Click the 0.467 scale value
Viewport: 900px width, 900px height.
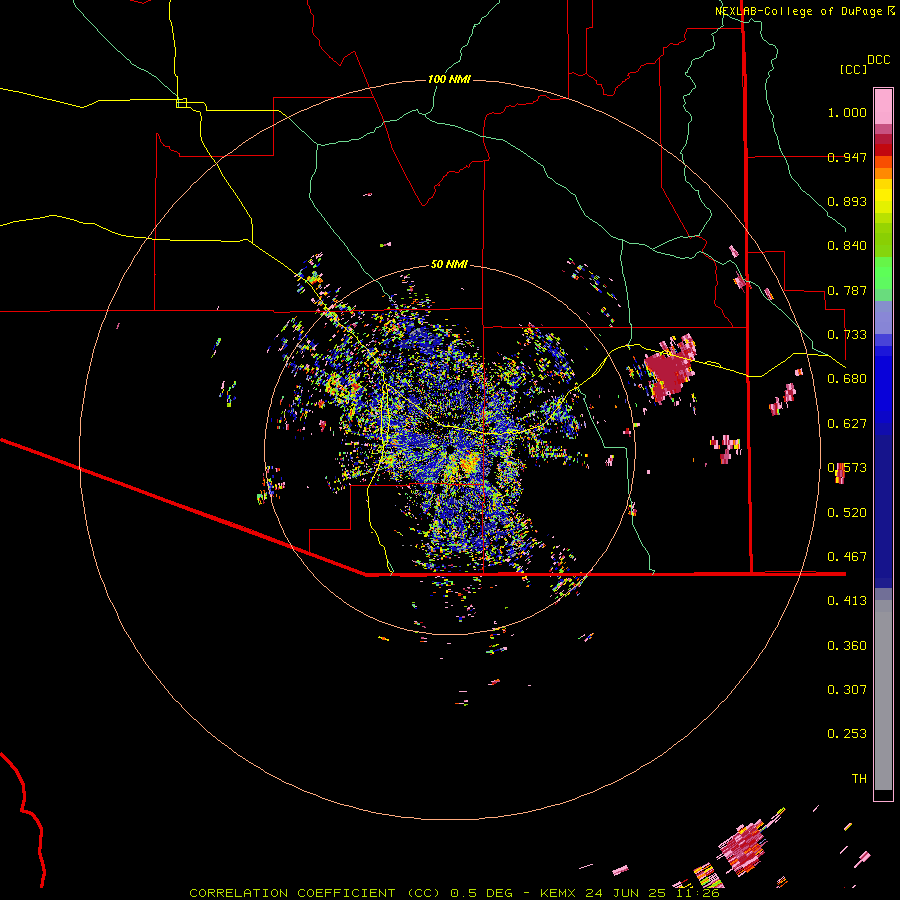tap(847, 557)
